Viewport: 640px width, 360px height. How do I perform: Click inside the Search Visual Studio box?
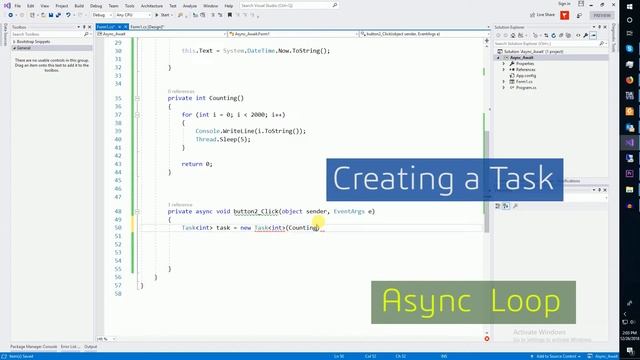click(x=288, y=6)
